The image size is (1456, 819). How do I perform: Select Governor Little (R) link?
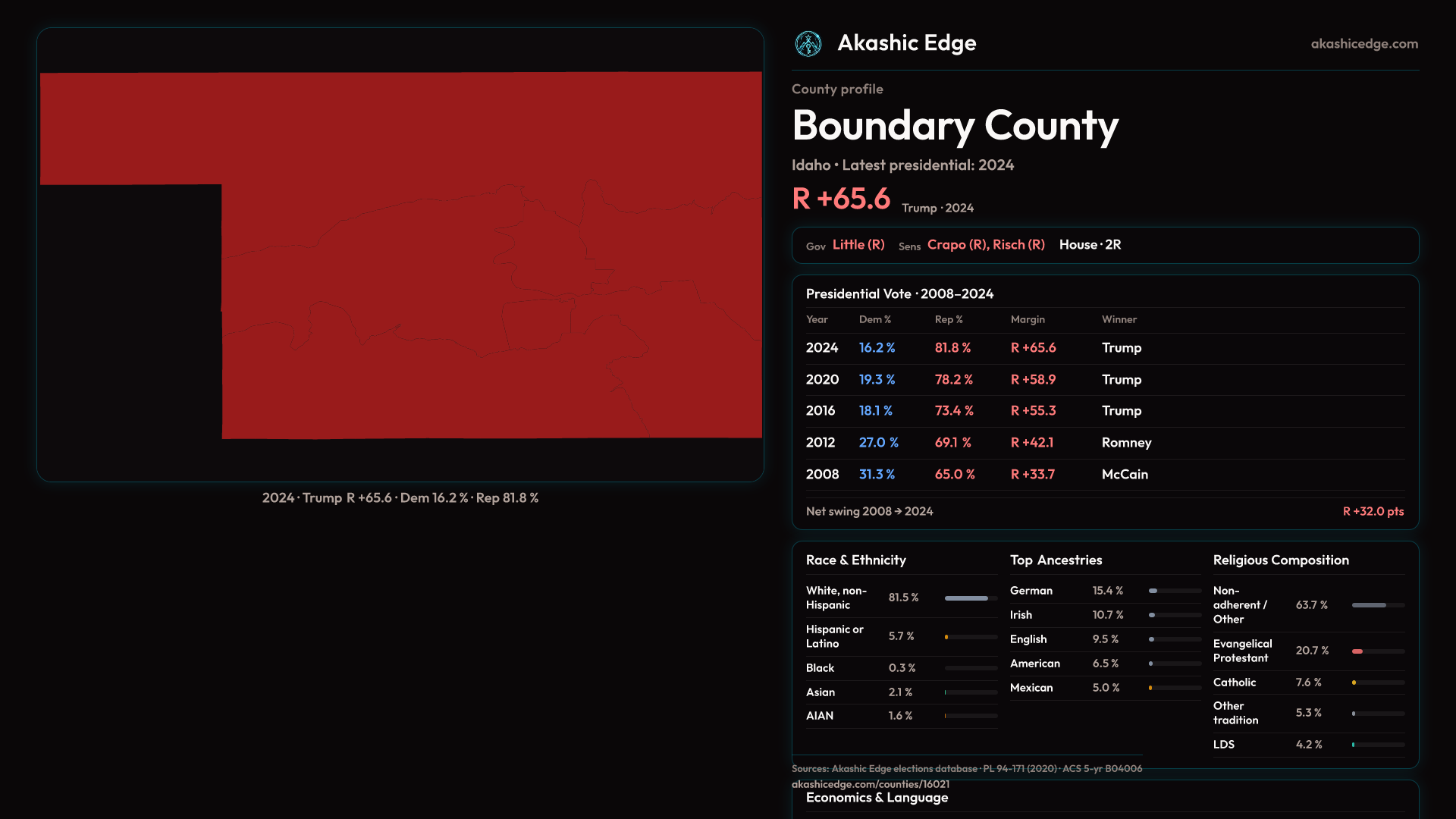[x=858, y=245]
